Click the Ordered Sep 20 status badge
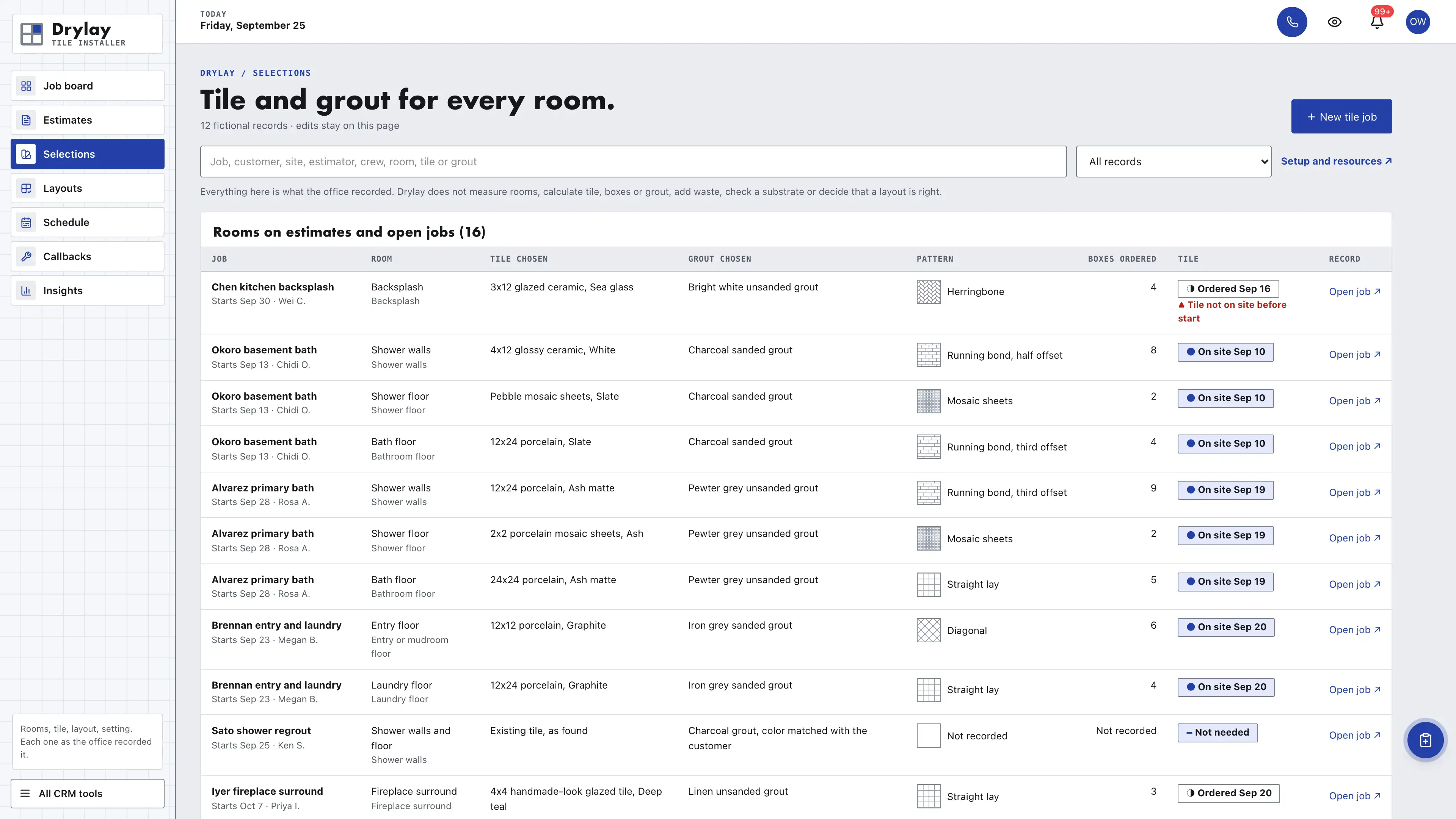 coord(1229,794)
